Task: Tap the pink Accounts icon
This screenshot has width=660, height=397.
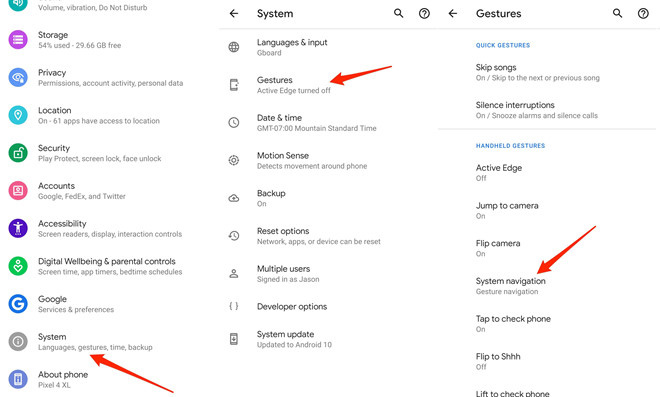Action: [18, 191]
